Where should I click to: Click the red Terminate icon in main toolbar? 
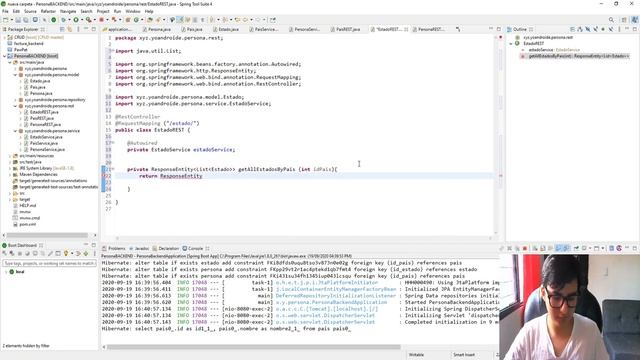[102, 20]
